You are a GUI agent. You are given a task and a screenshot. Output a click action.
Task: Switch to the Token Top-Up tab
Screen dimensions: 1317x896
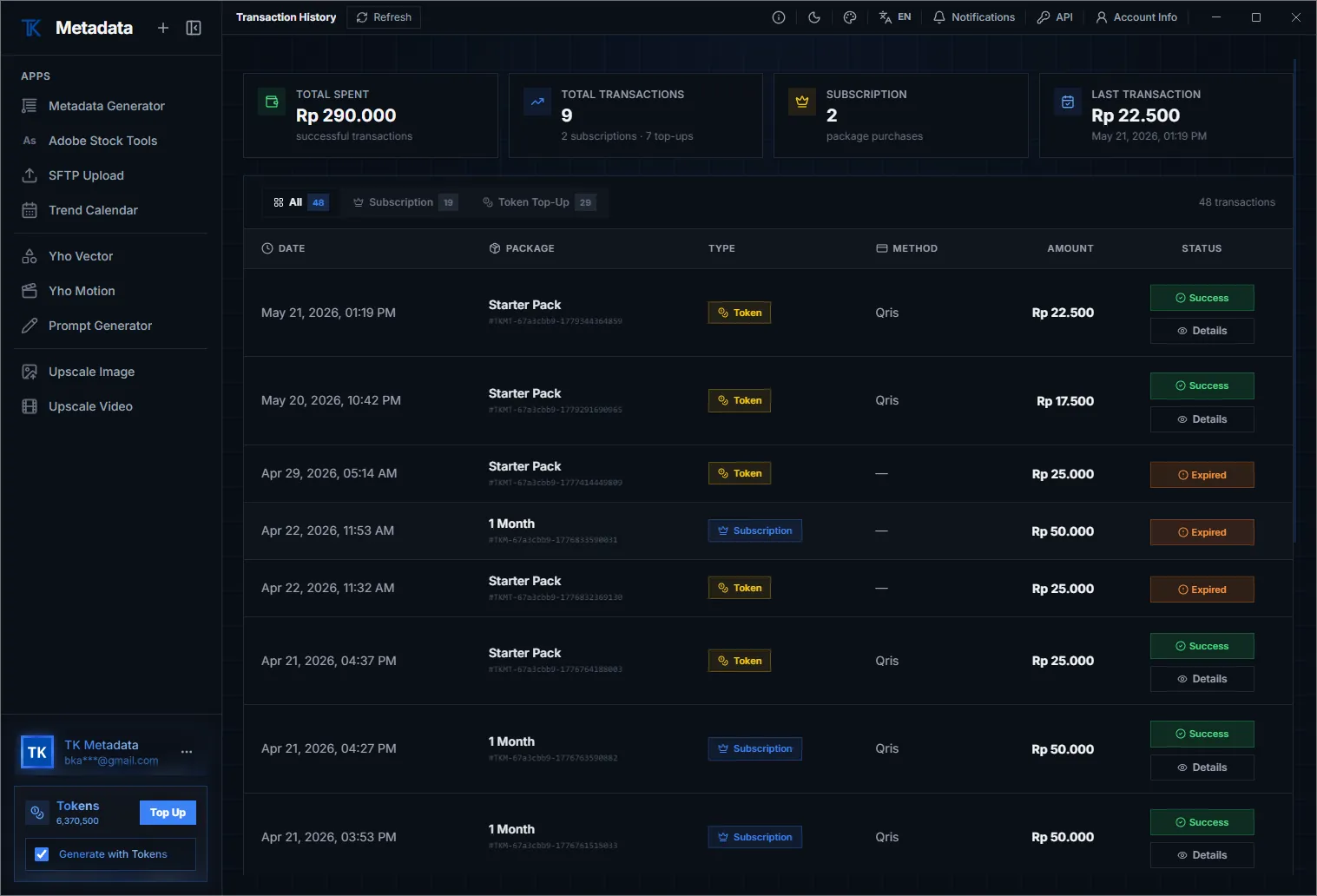539,202
